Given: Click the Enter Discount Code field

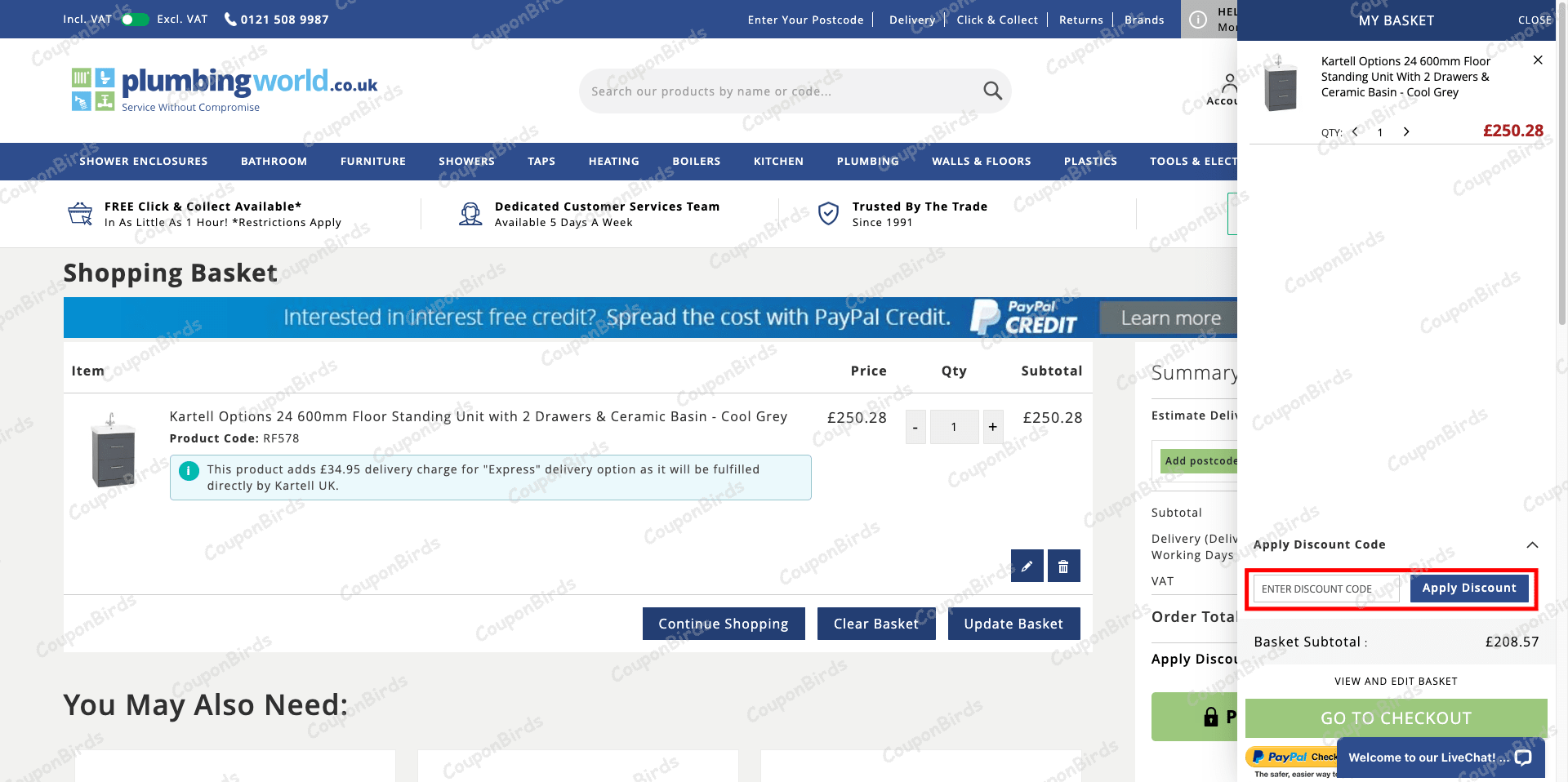Looking at the screenshot, I should tap(1324, 588).
